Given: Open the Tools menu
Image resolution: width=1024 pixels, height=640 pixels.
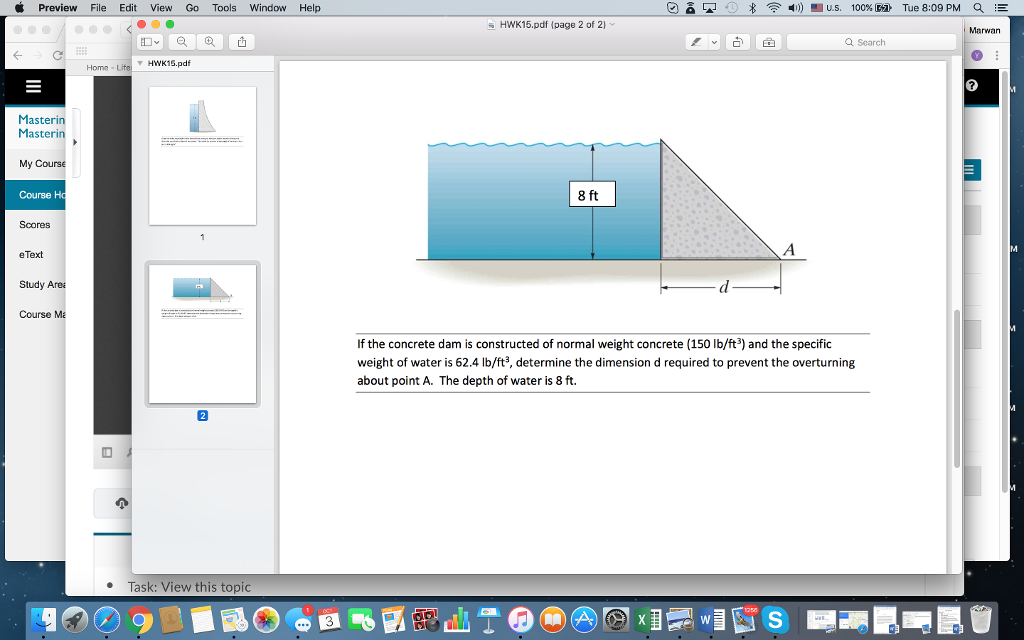Looking at the screenshot, I should 223,8.
